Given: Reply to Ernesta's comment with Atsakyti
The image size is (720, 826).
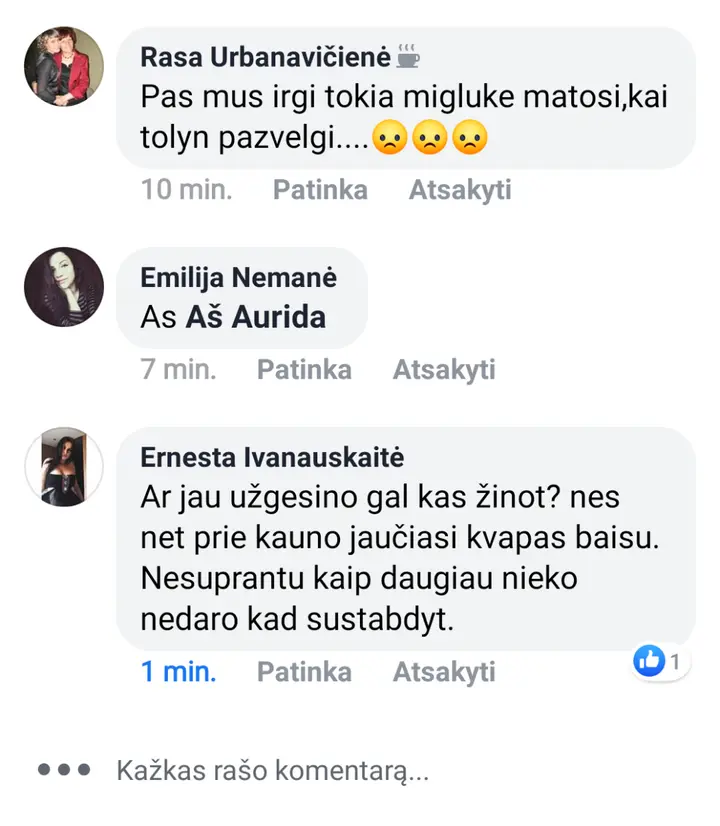Looking at the screenshot, I should click(445, 672).
